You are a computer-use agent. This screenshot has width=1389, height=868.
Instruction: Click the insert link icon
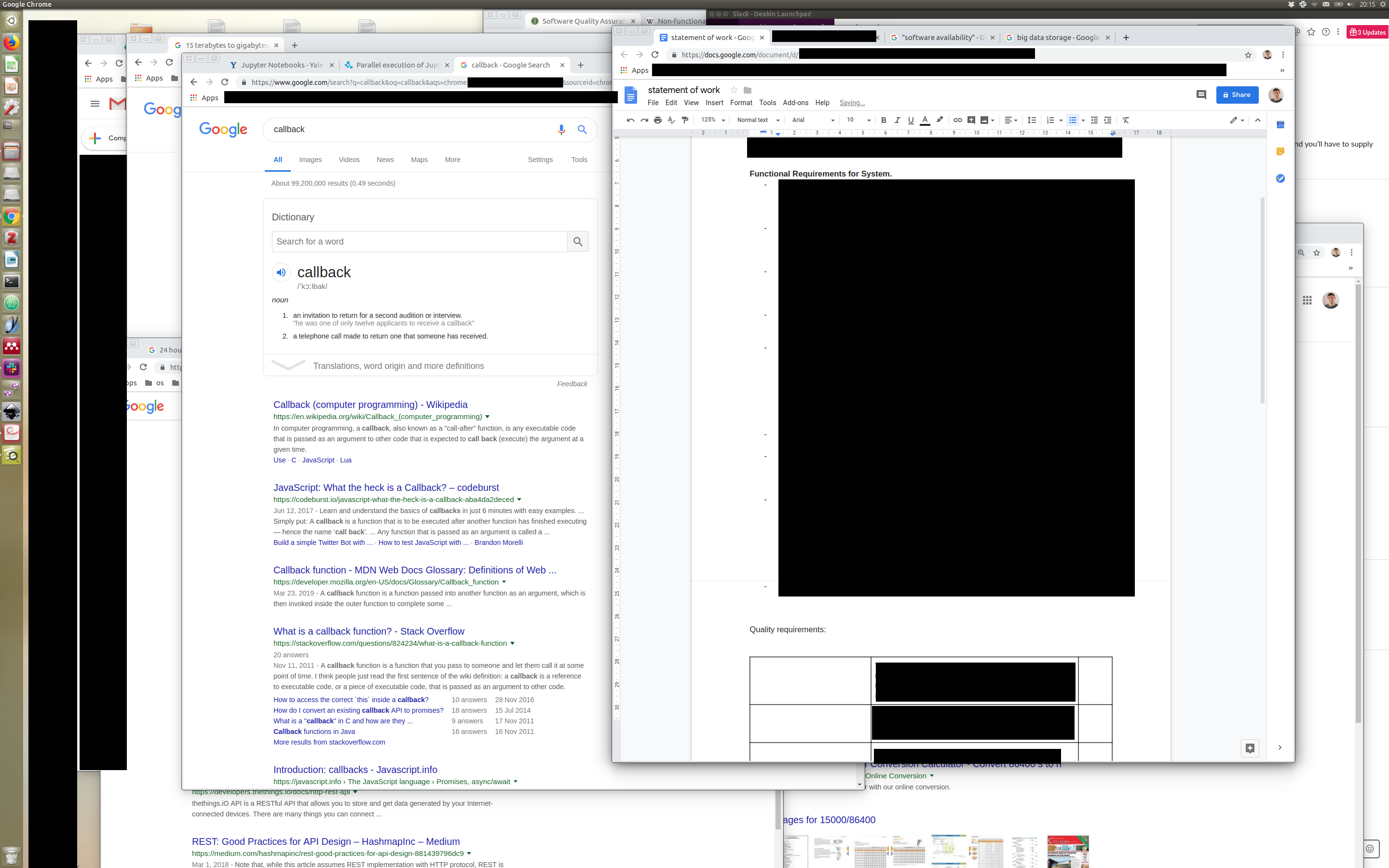[x=957, y=120]
